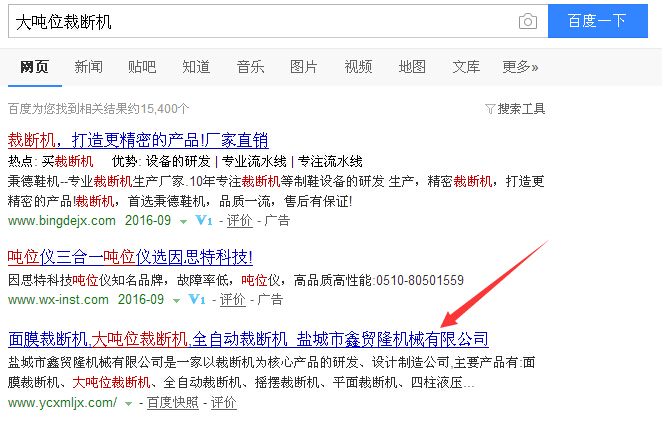Click V1 badge on bingdejx.com result
662x422 pixels.
(200, 220)
